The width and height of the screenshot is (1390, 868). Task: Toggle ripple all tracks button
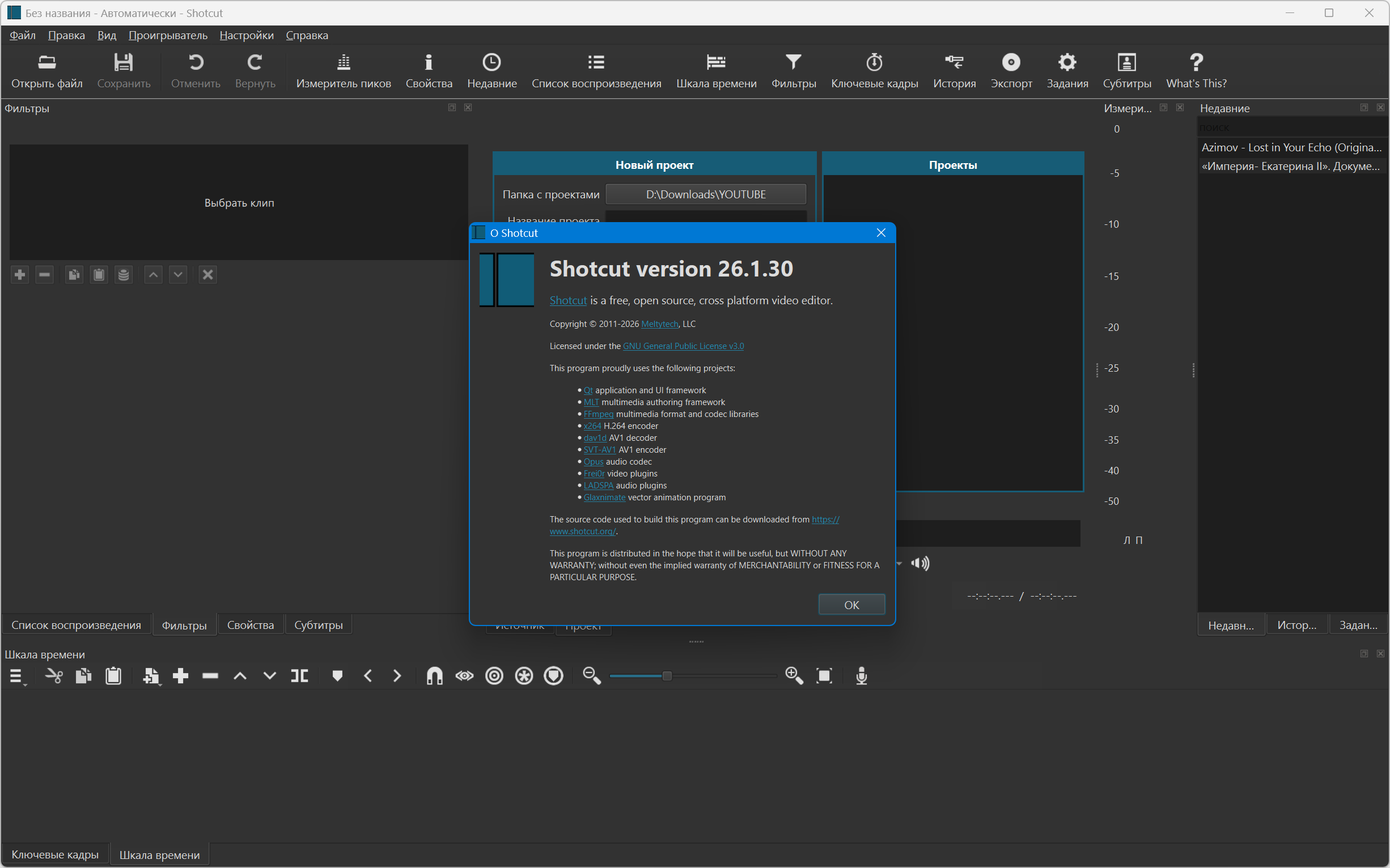pyautogui.click(x=524, y=676)
